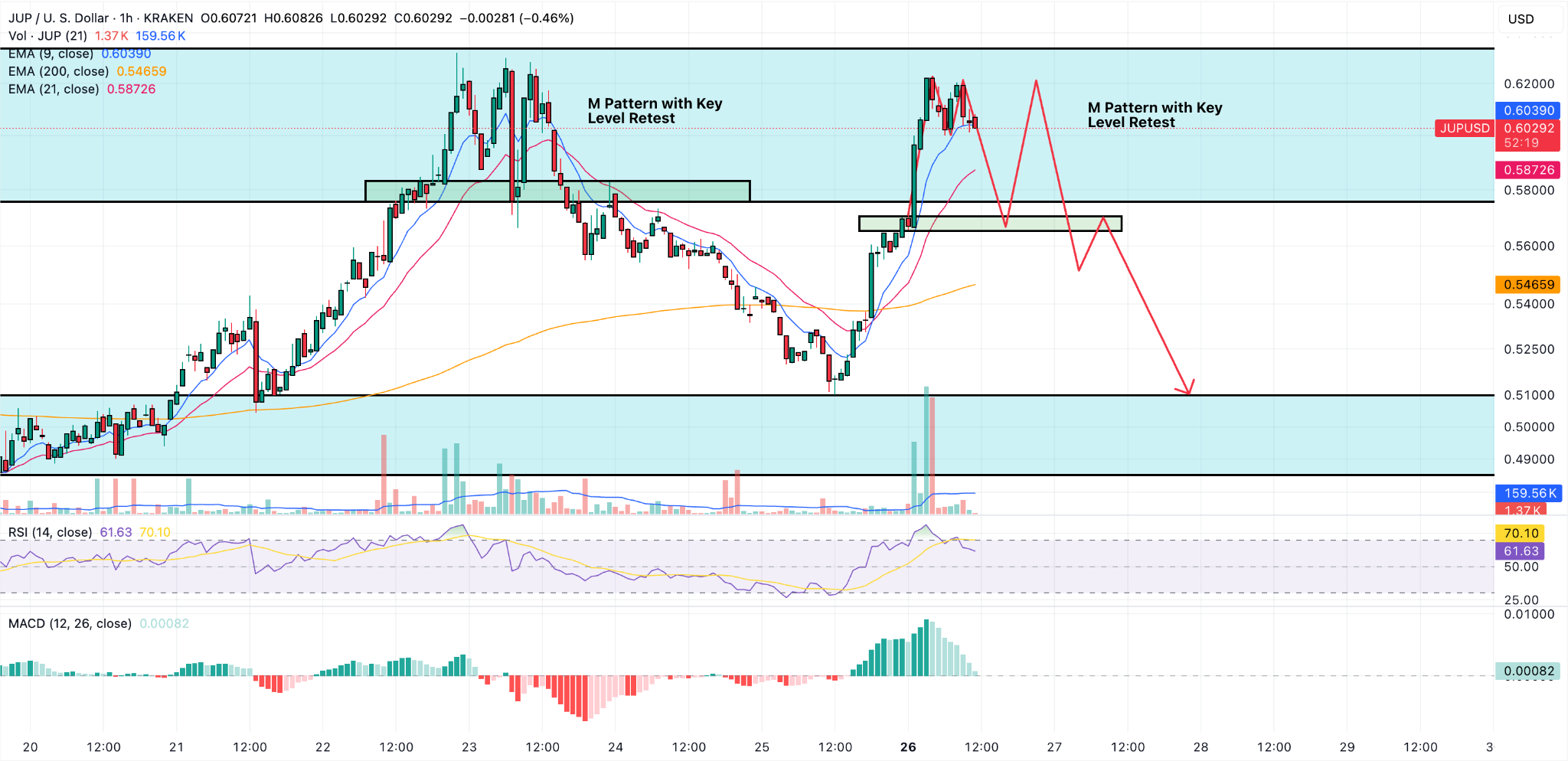
Task: Click the blue 0.60390 EMA price label
Action: 1528,110
